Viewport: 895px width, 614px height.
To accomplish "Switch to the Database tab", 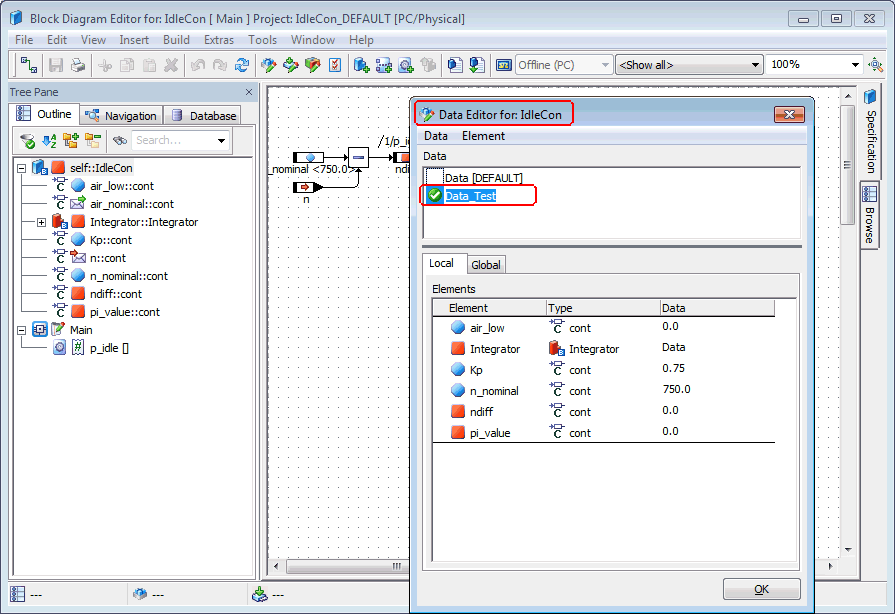I will coord(203,116).
